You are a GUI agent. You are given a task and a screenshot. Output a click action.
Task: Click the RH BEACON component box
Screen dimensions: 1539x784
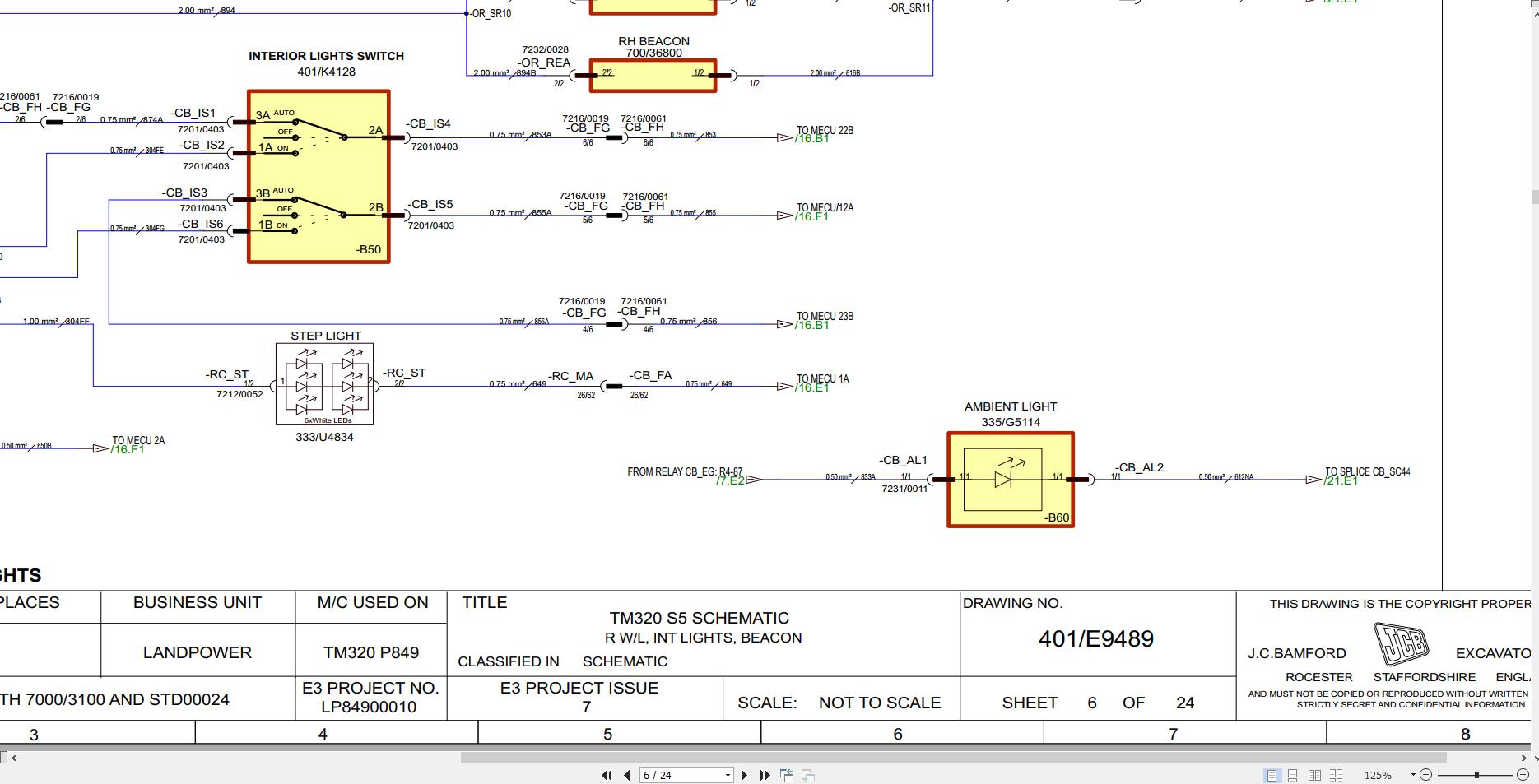653,76
